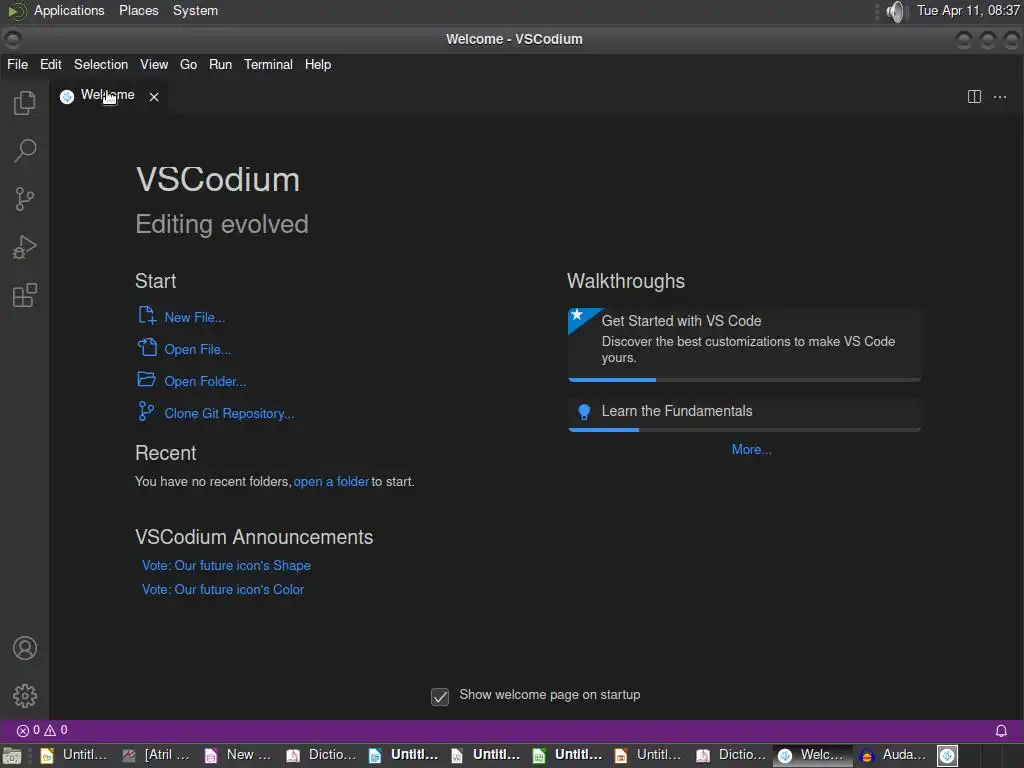
Task: Open the Run and Debug view
Action: (x=25, y=248)
